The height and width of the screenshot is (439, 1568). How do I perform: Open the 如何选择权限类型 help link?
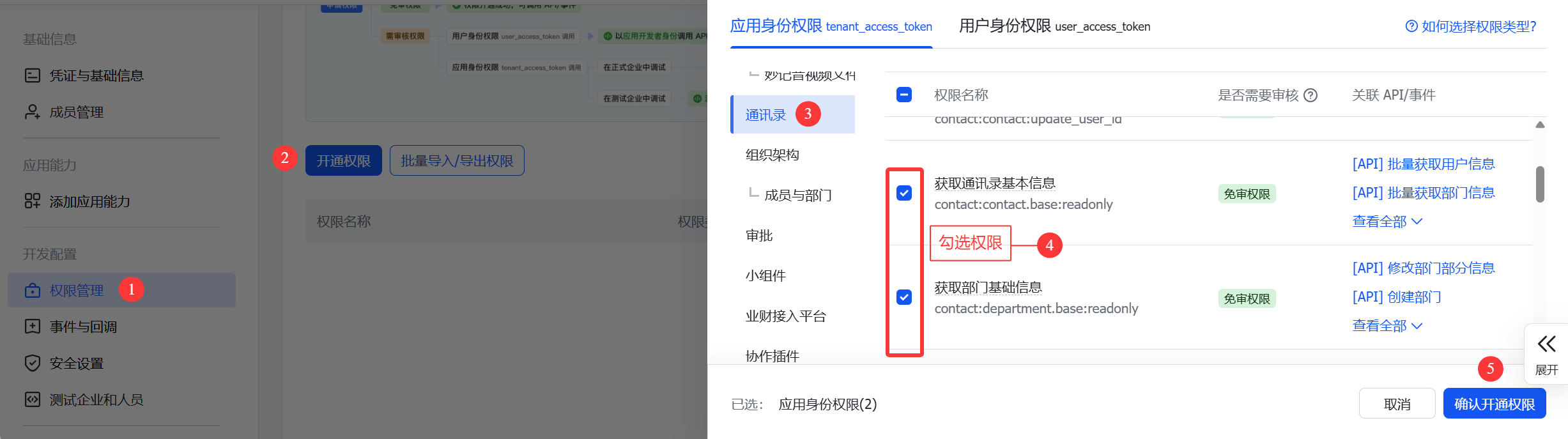[1471, 26]
